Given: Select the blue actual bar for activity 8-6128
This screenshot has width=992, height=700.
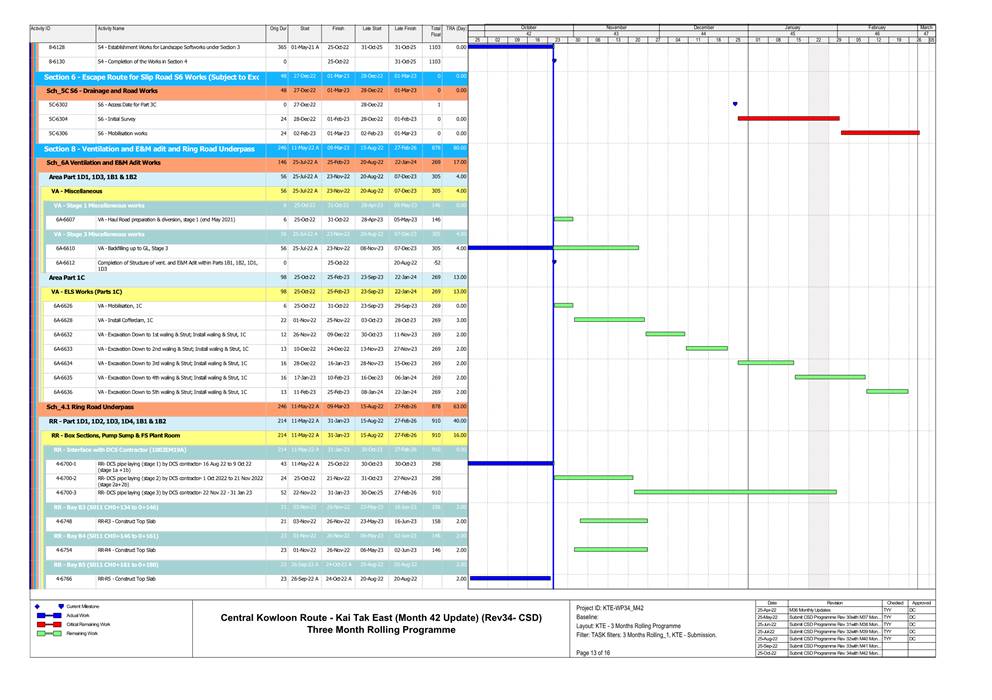Looking at the screenshot, I should pos(511,47).
